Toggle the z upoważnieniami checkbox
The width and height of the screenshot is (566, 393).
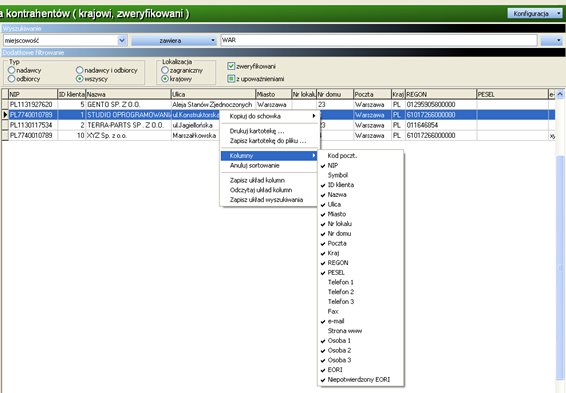(x=231, y=79)
